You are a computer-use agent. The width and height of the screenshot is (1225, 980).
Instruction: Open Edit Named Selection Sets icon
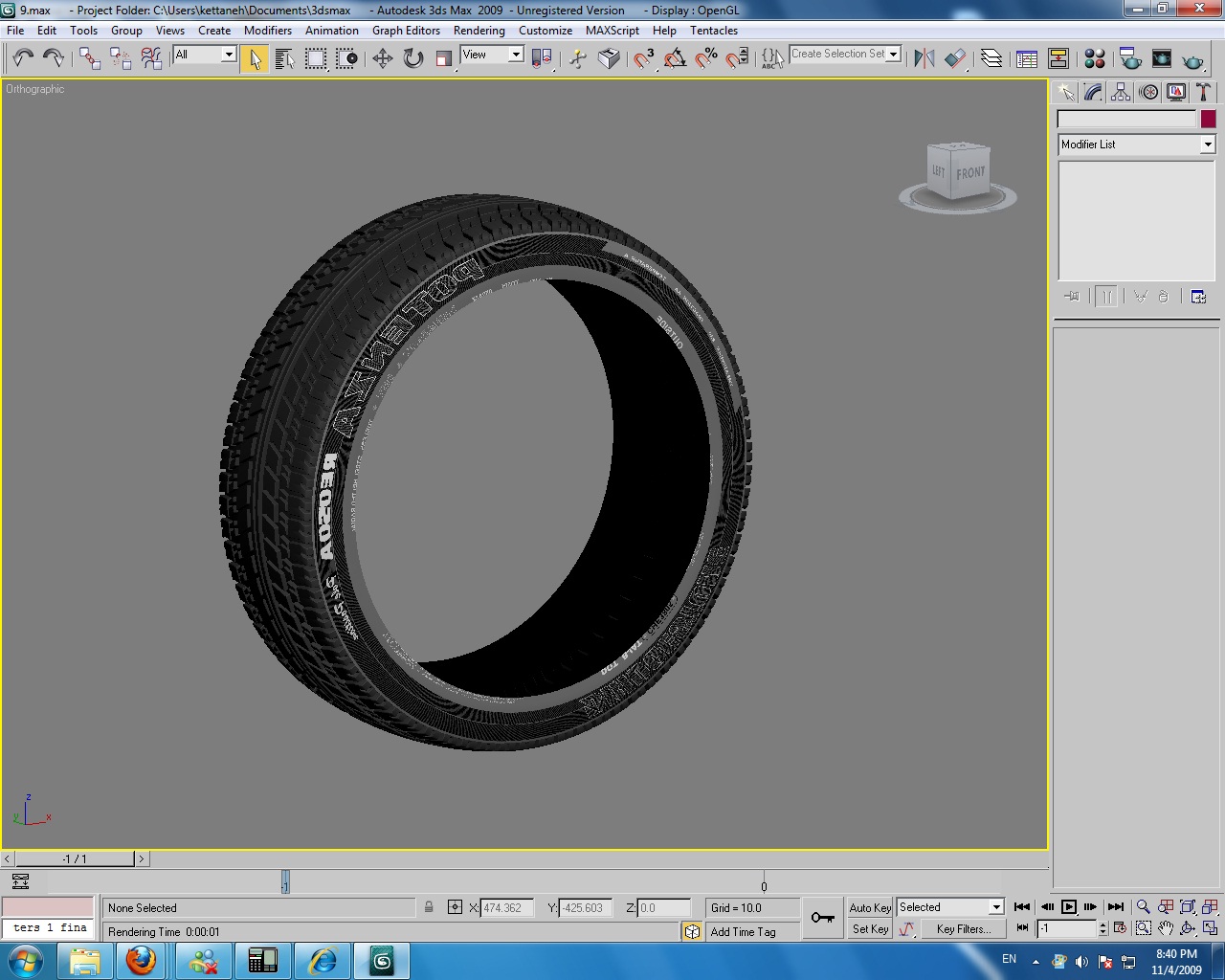[x=772, y=58]
